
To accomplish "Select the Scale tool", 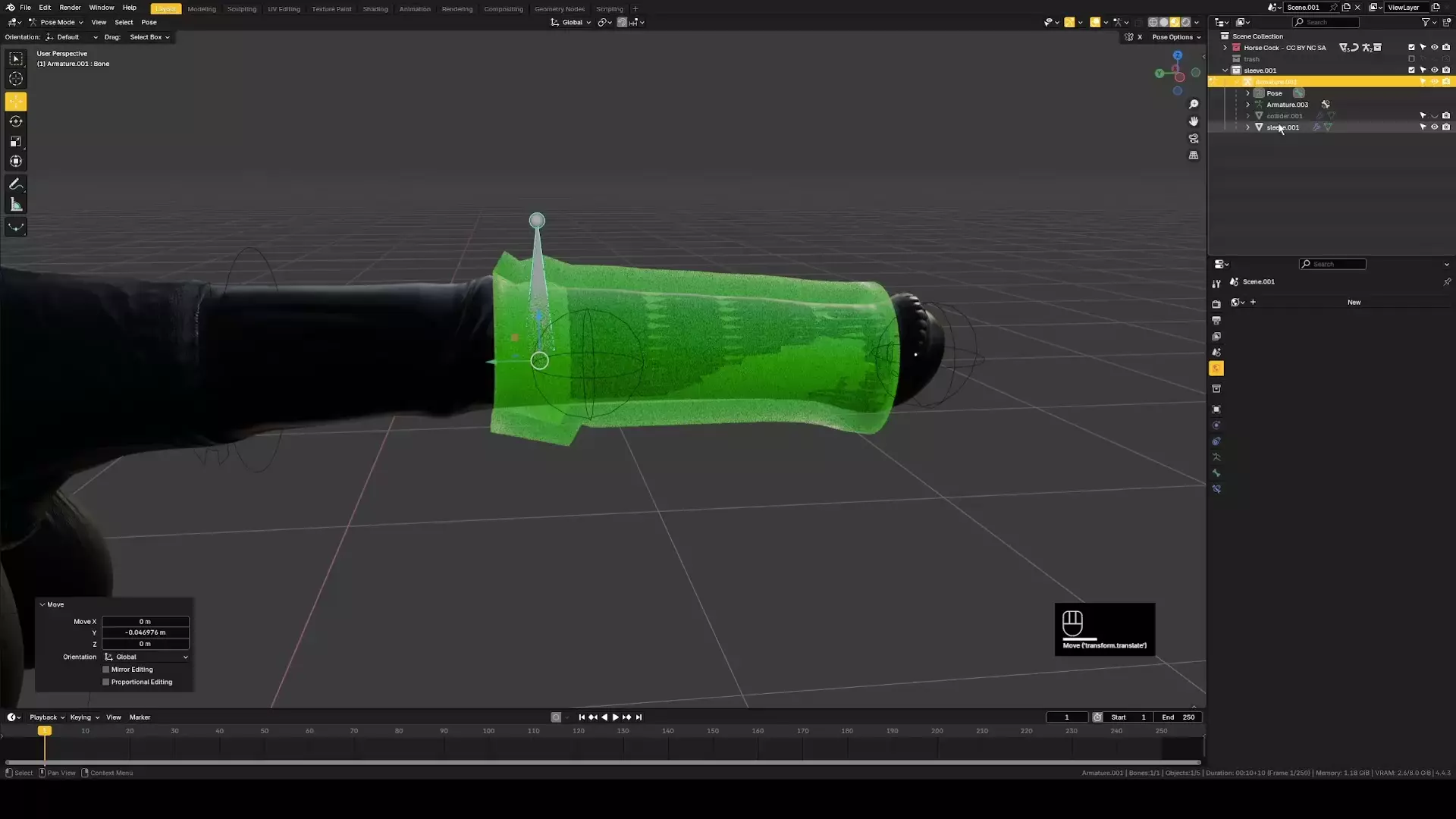I will 16,142.
